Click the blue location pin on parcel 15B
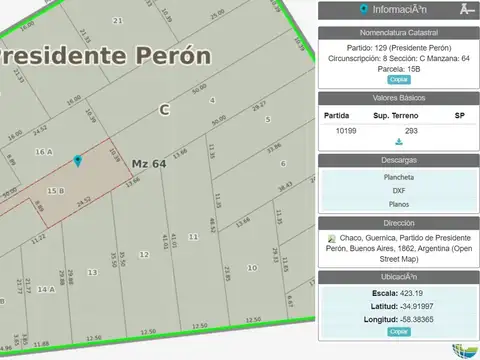This screenshot has height=360, width=480. [x=78, y=161]
